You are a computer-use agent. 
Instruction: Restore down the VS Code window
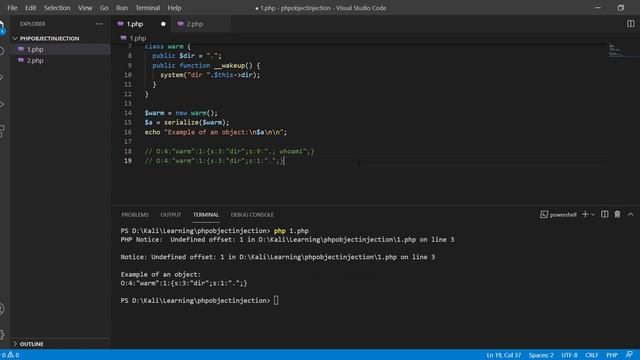pos(621,8)
